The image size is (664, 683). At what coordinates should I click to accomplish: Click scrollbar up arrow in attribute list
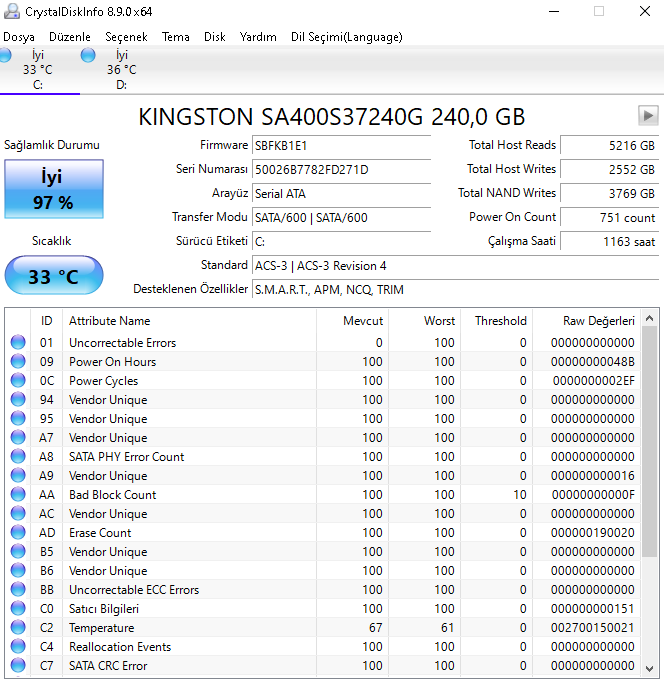pyautogui.click(x=649, y=318)
